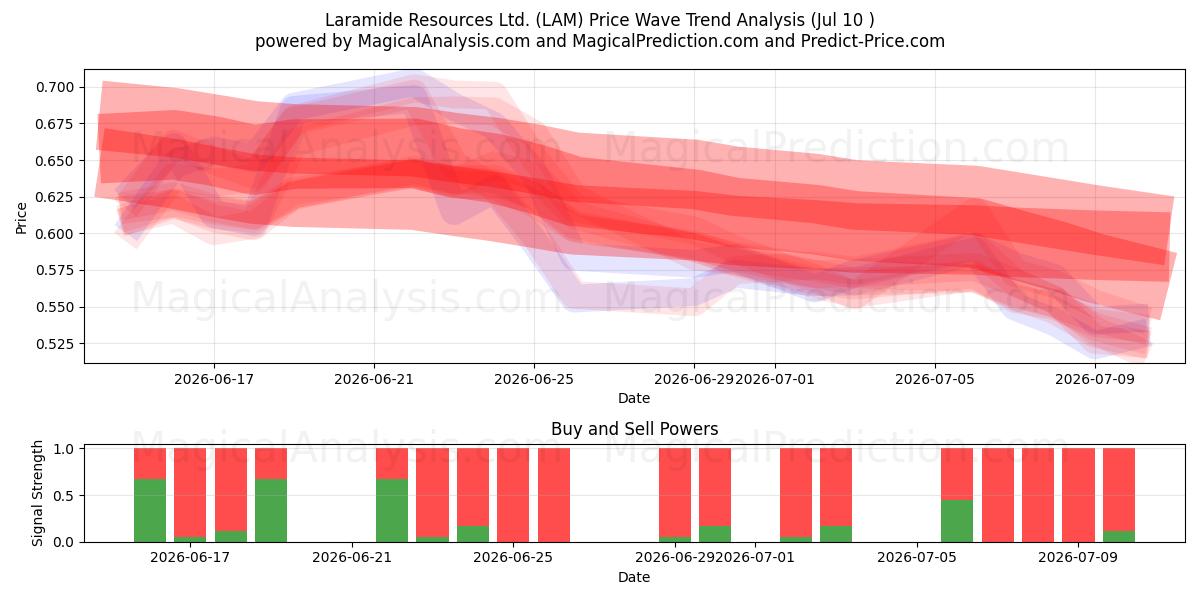Click the chart title mentioning Laramide Resources Ltd.
Image resolution: width=1200 pixels, height=600 pixels.
[600, 20]
